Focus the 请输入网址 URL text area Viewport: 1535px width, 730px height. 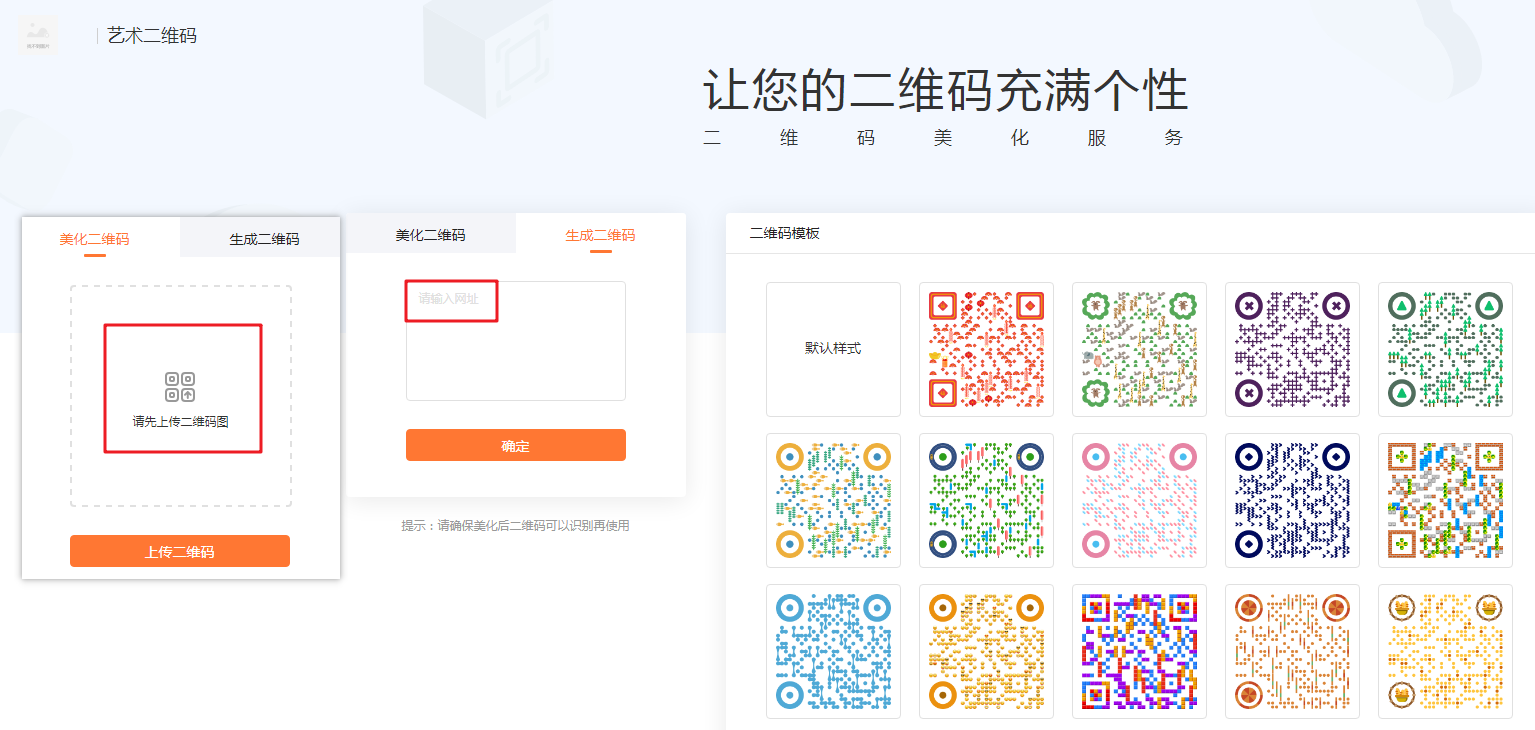point(516,341)
